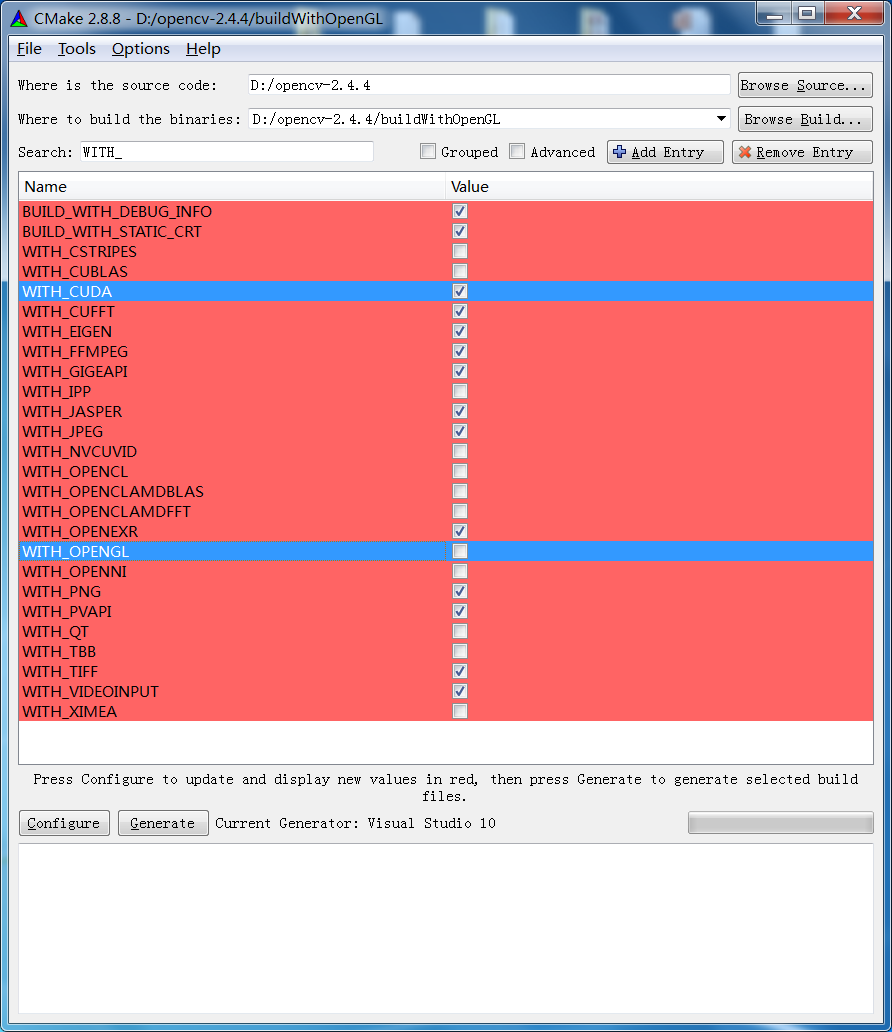Viewport: 892px width, 1032px height.
Task: Select the WITH_QT entry name
Action: click(55, 632)
